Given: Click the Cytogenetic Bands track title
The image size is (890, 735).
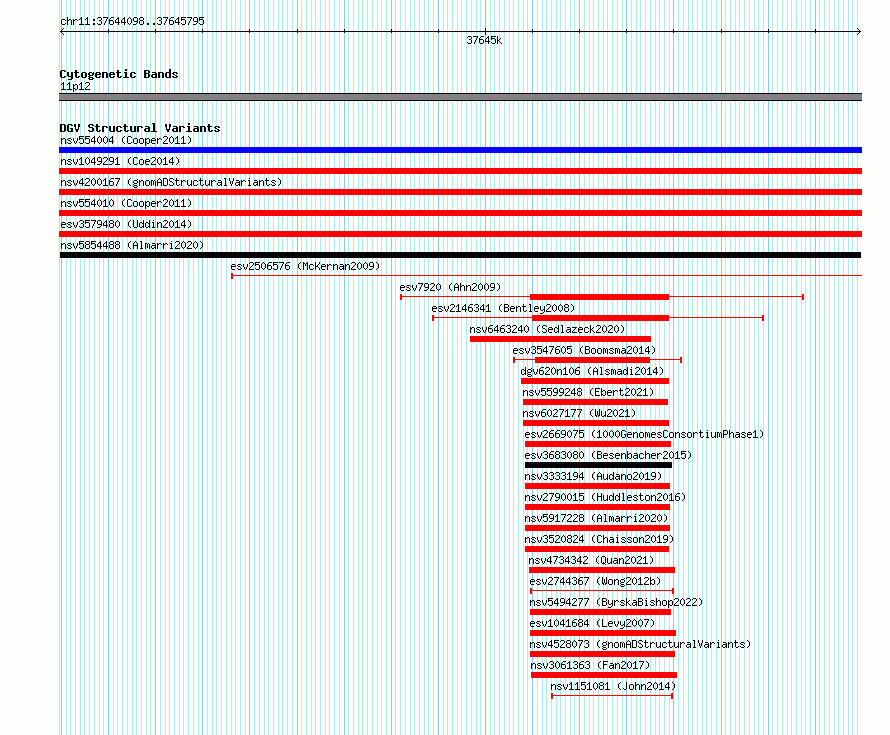Looking at the screenshot, I should click(x=119, y=74).
